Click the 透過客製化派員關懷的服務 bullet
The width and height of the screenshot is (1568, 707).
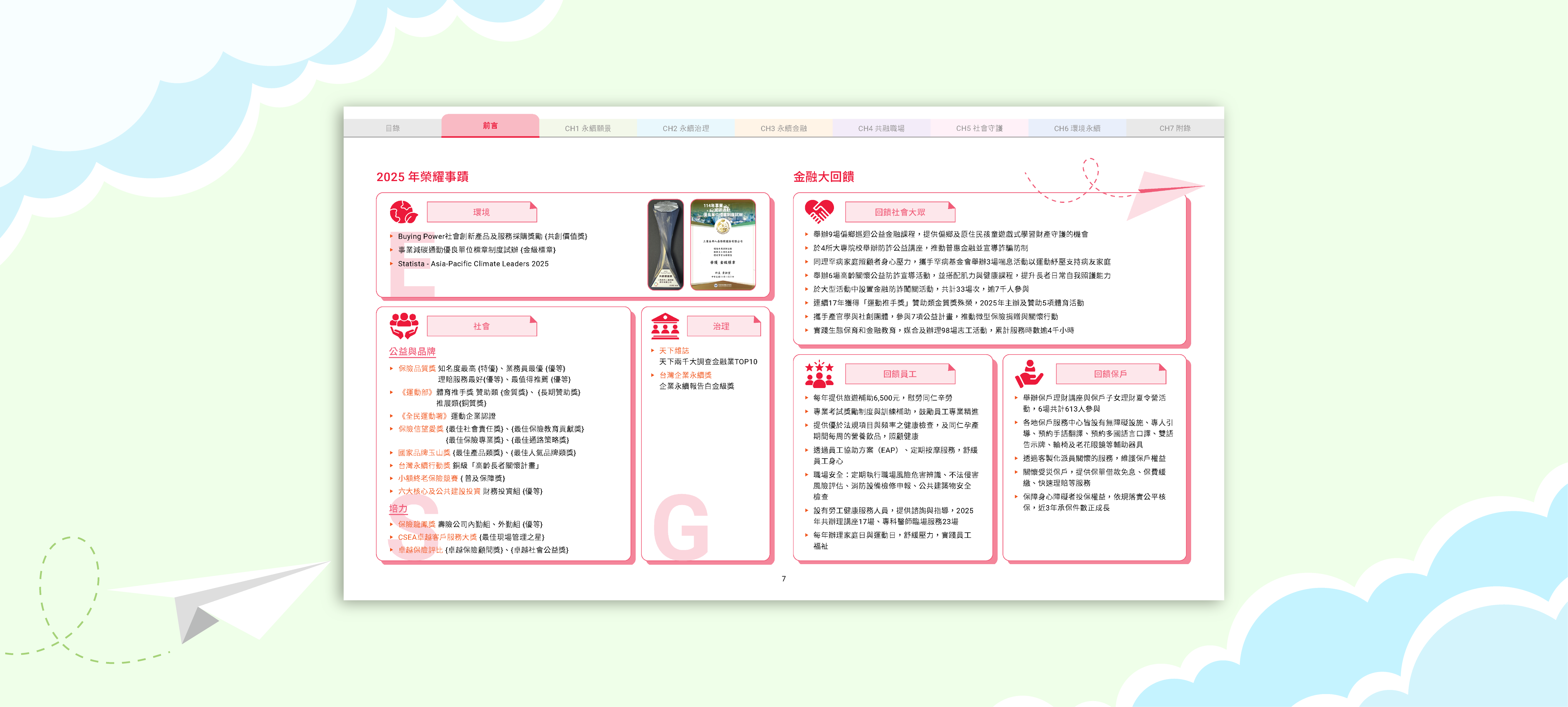[x=1094, y=458]
